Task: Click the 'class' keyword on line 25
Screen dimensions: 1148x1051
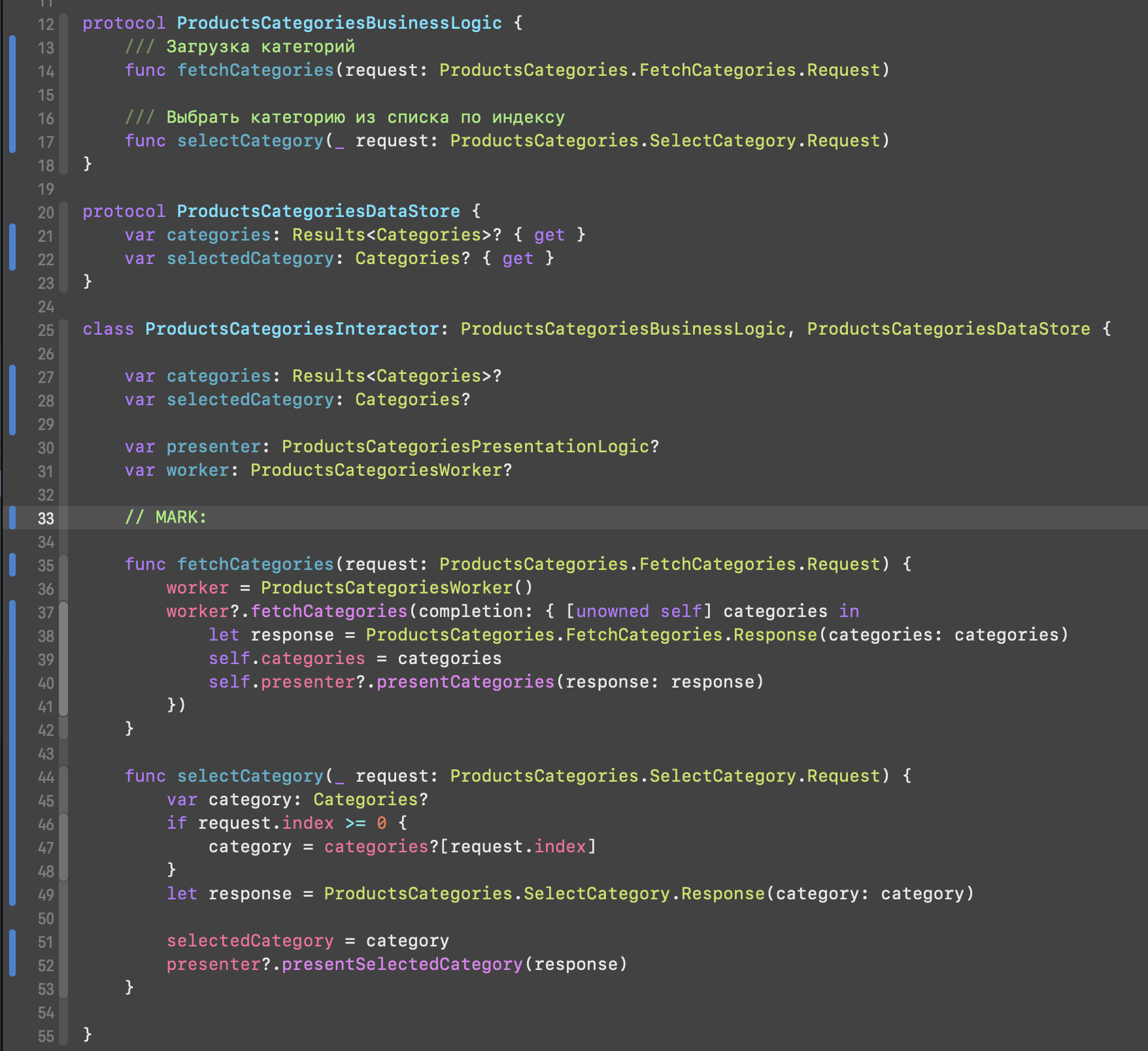Action: pyautogui.click(x=109, y=329)
